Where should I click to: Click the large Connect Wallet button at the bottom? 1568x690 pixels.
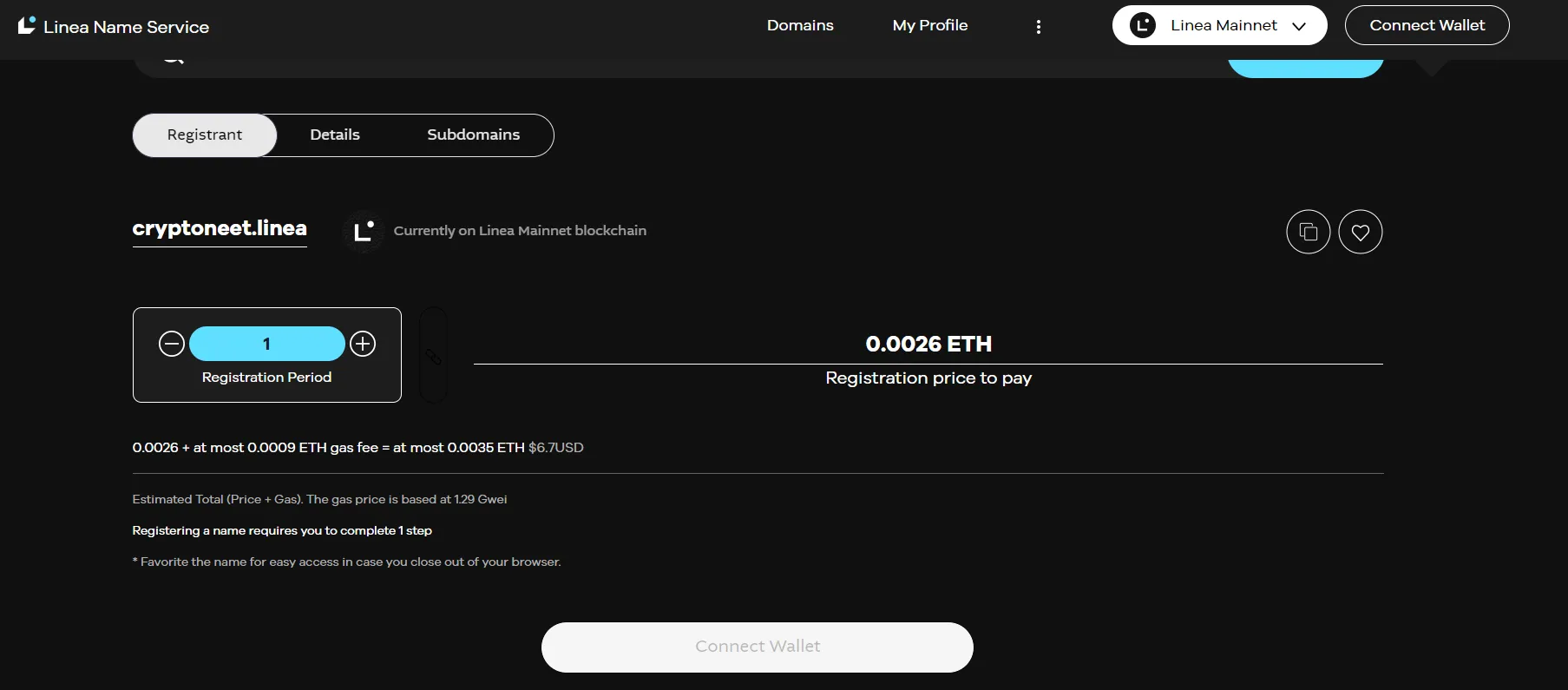pyautogui.click(x=758, y=647)
